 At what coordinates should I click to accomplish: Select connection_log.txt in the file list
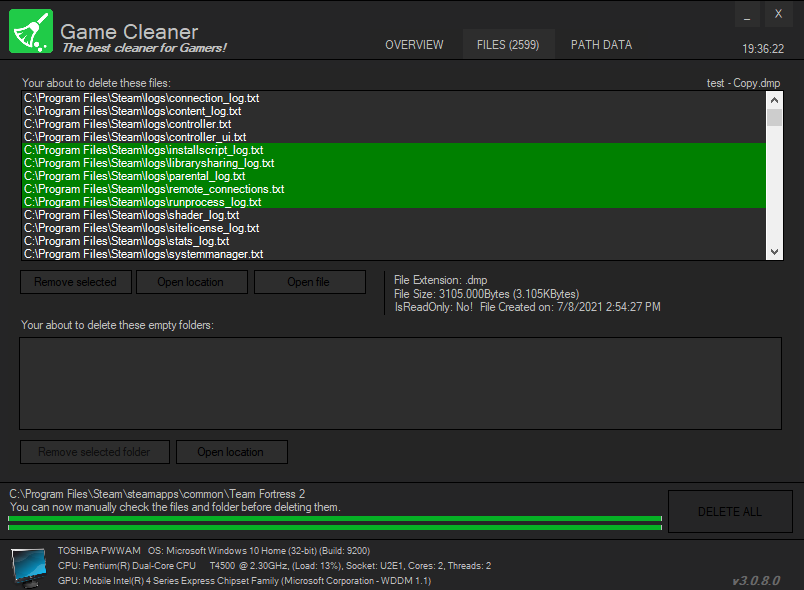394,98
